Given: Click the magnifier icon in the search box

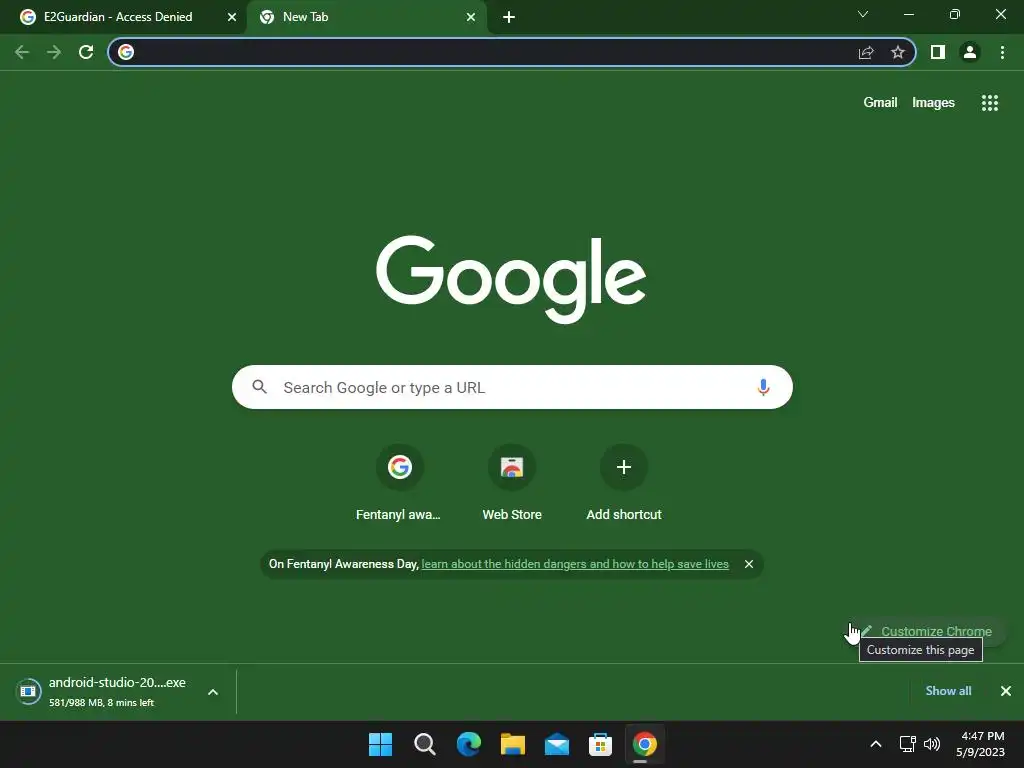Looking at the screenshot, I should 259,387.
